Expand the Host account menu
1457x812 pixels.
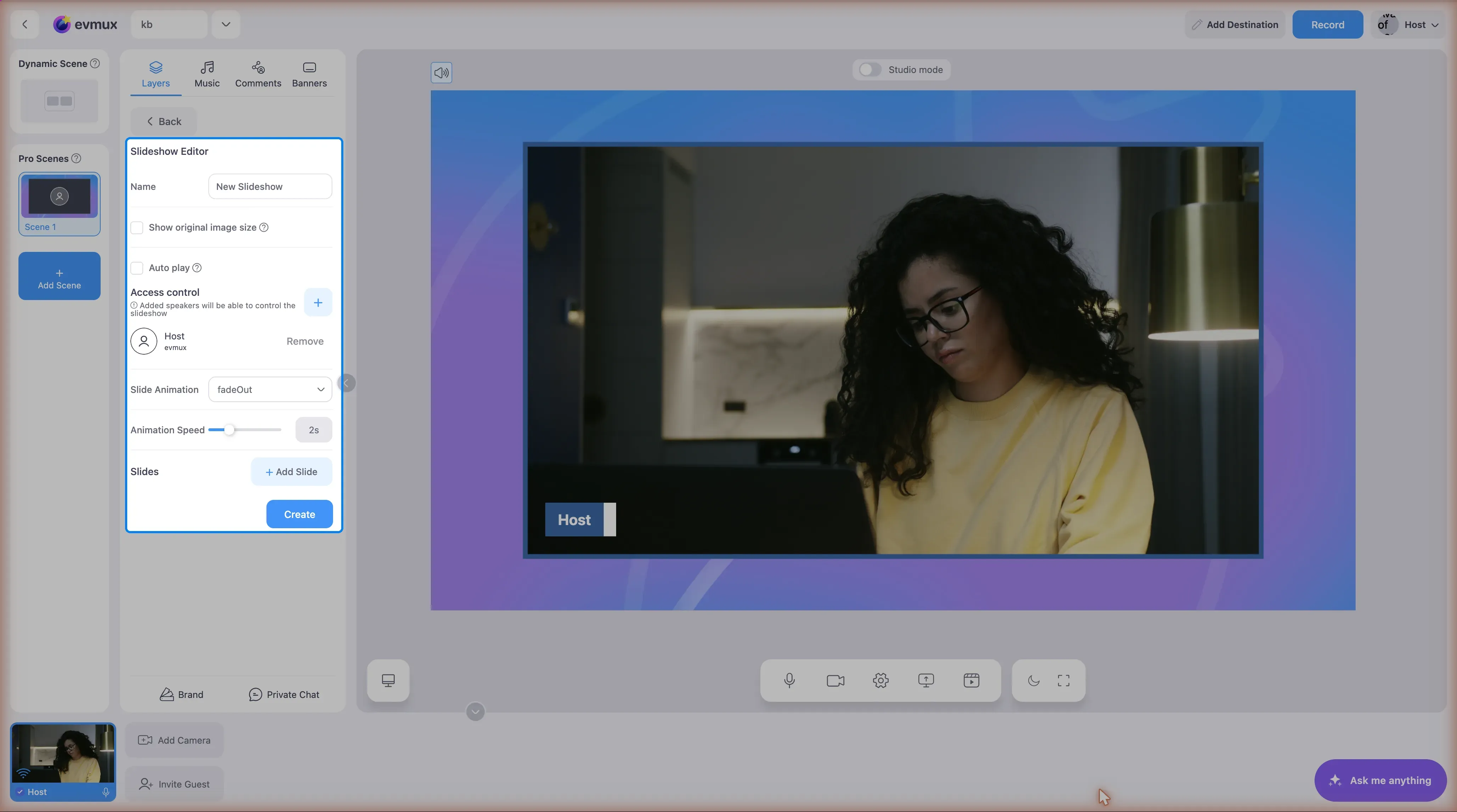[1408, 24]
